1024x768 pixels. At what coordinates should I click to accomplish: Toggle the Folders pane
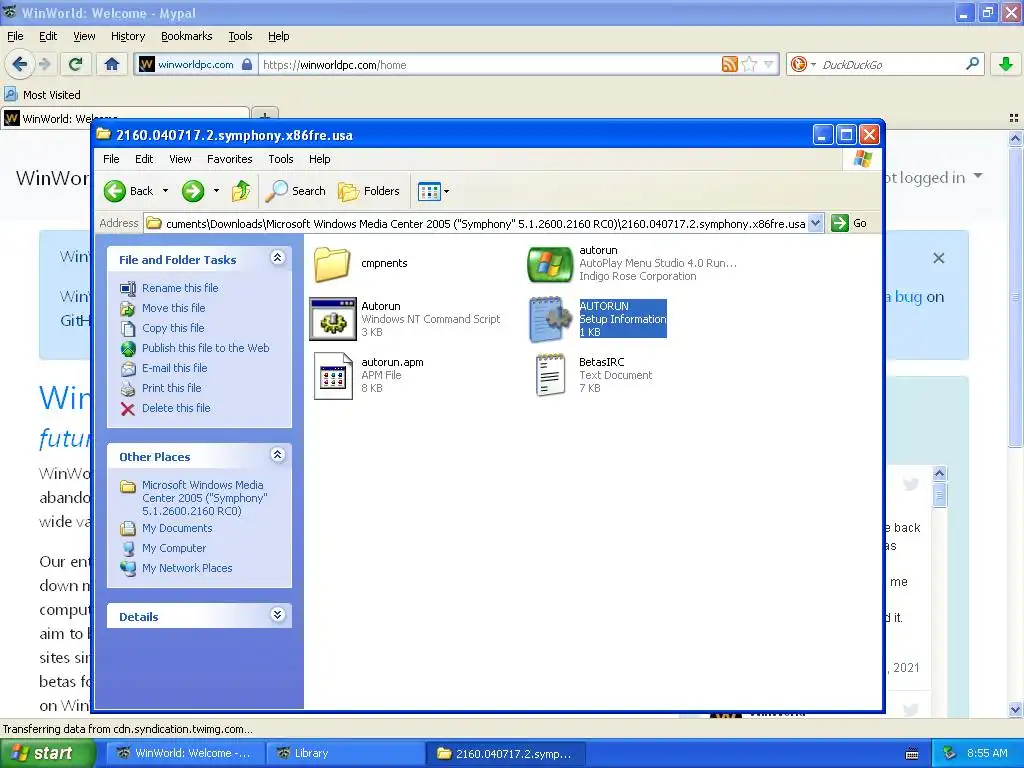pyautogui.click(x=368, y=191)
